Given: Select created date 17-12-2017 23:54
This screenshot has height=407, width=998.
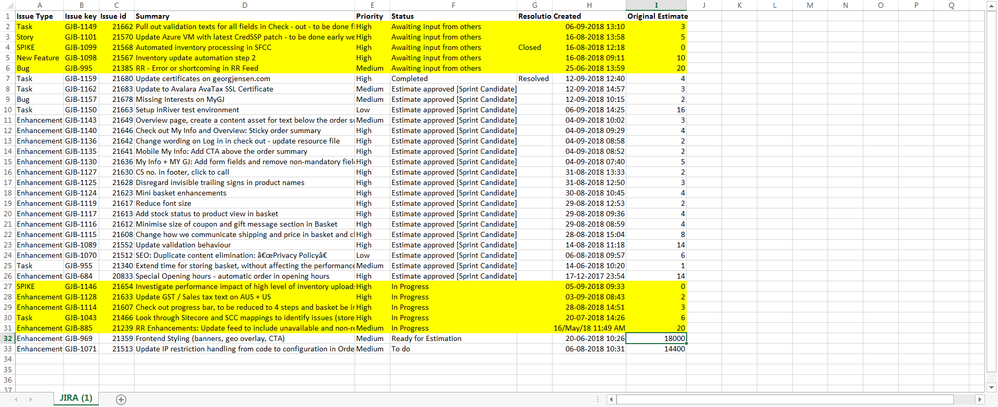Looking at the screenshot, I should (x=589, y=276).
